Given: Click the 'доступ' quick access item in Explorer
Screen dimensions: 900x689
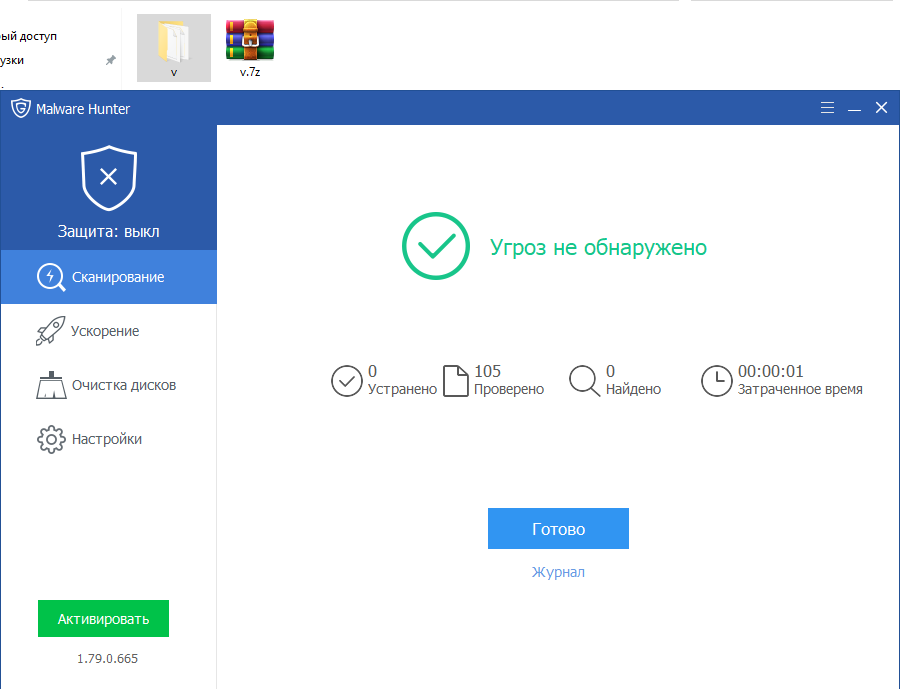Looking at the screenshot, I should pyautogui.click(x=28, y=36).
